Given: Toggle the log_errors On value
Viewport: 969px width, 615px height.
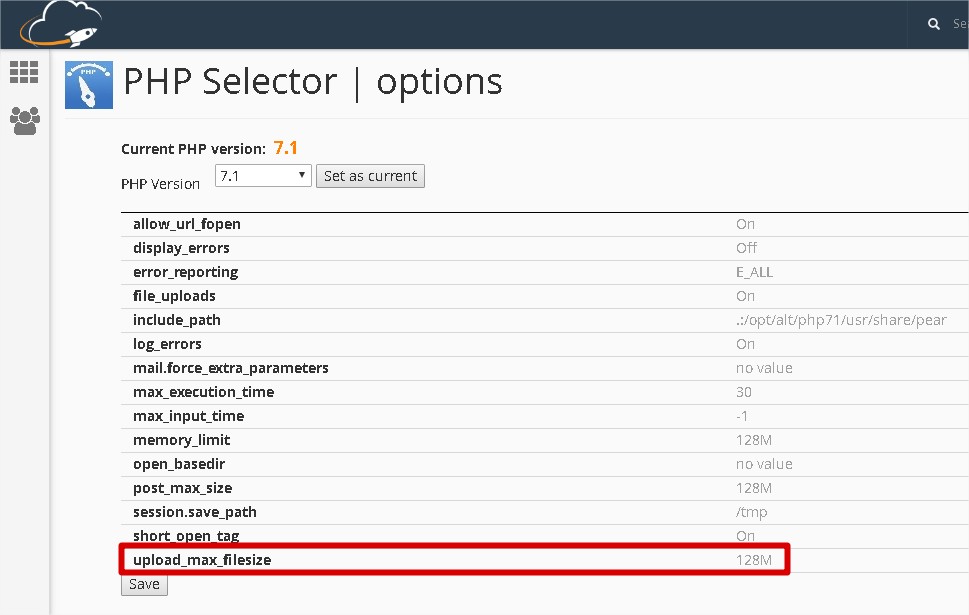Looking at the screenshot, I should (x=745, y=344).
